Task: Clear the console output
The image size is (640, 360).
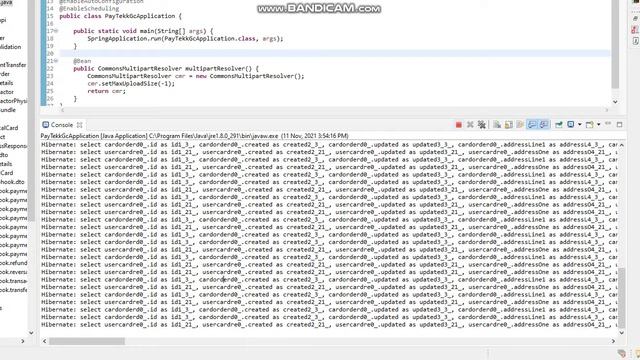Action: coord(497,124)
